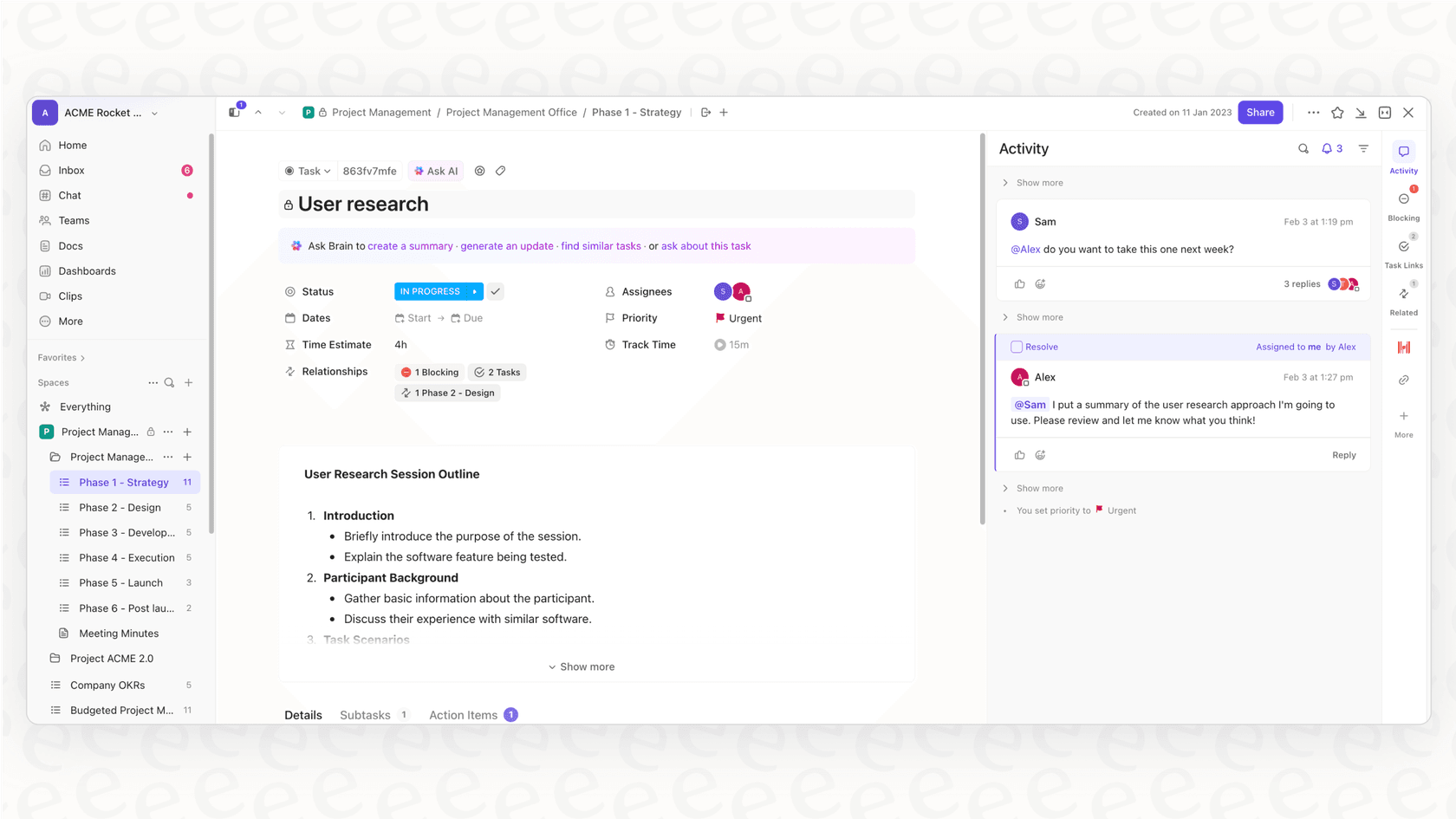Image resolution: width=1456 pixels, height=819 pixels.
Task: Expand Show more in task description
Action: pos(582,666)
